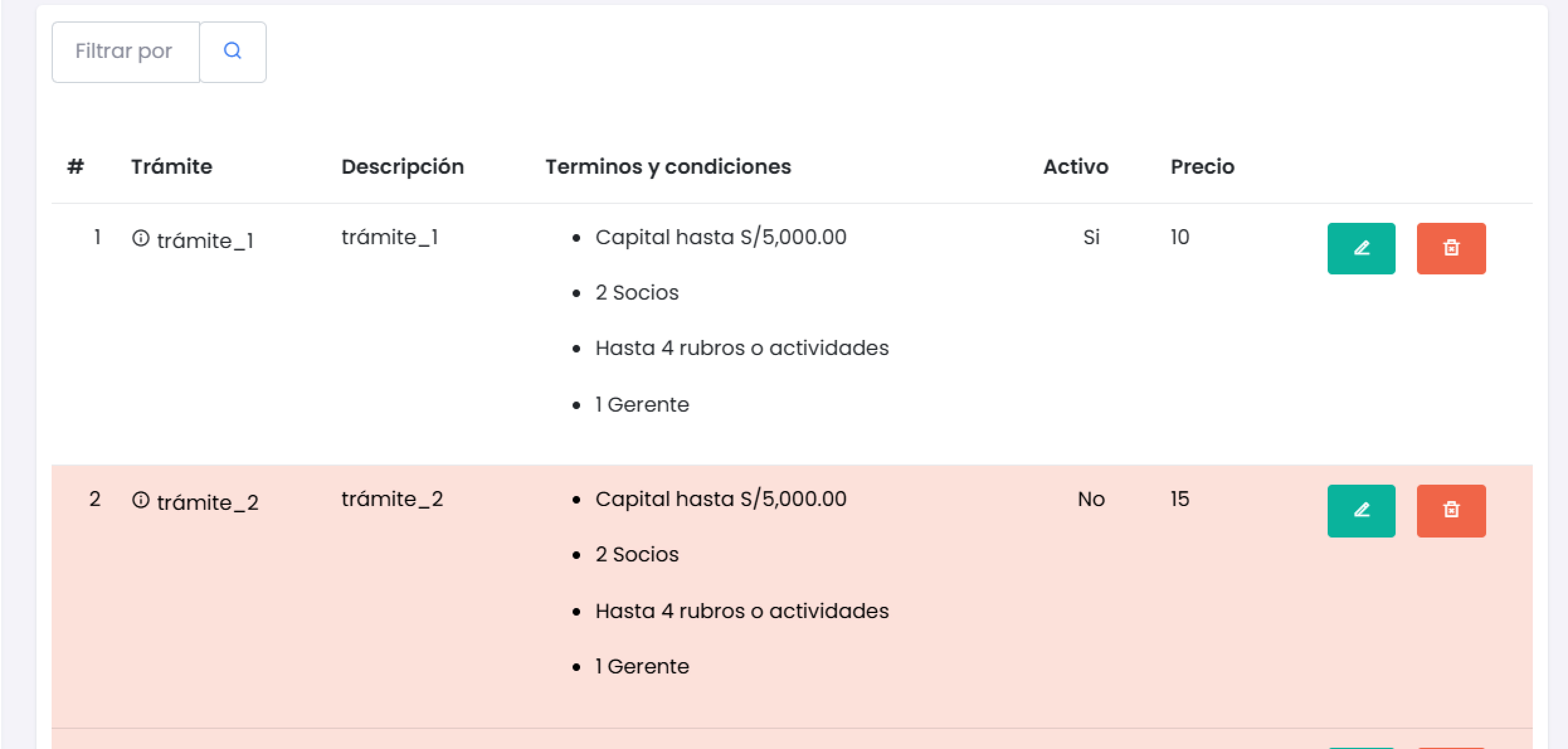Viewport: 1568px width, 749px height.
Task: Click the price 10 cell for trámite_1
Action: click(1180, 237)
